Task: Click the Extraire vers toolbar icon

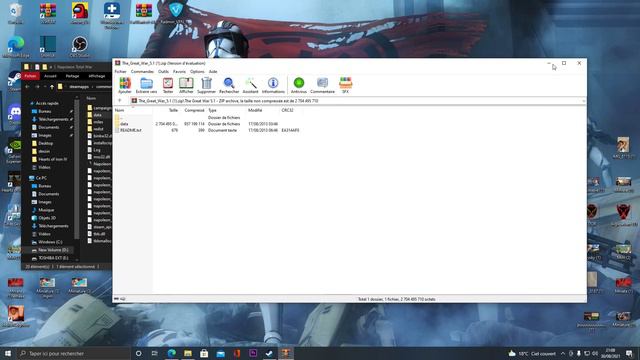Action: (146, 85)
